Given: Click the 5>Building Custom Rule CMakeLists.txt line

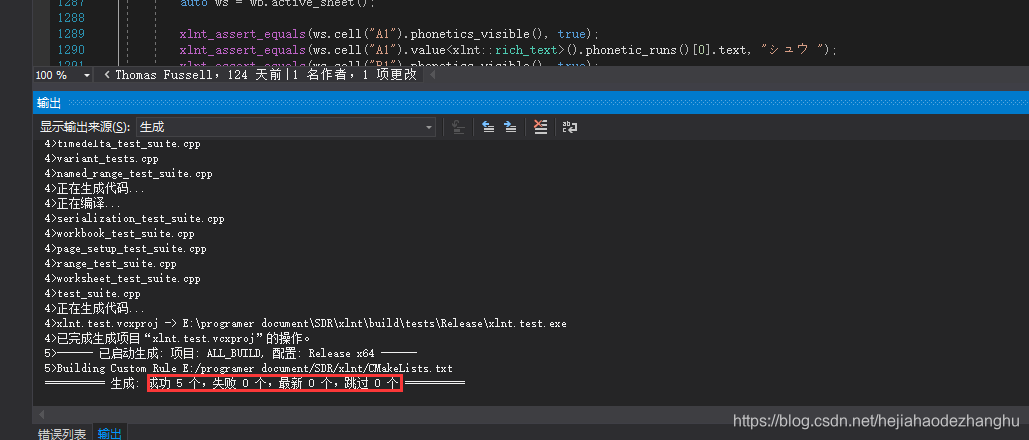Looking at the screenshot, I should pyautogui.click(x=248, y=368).
